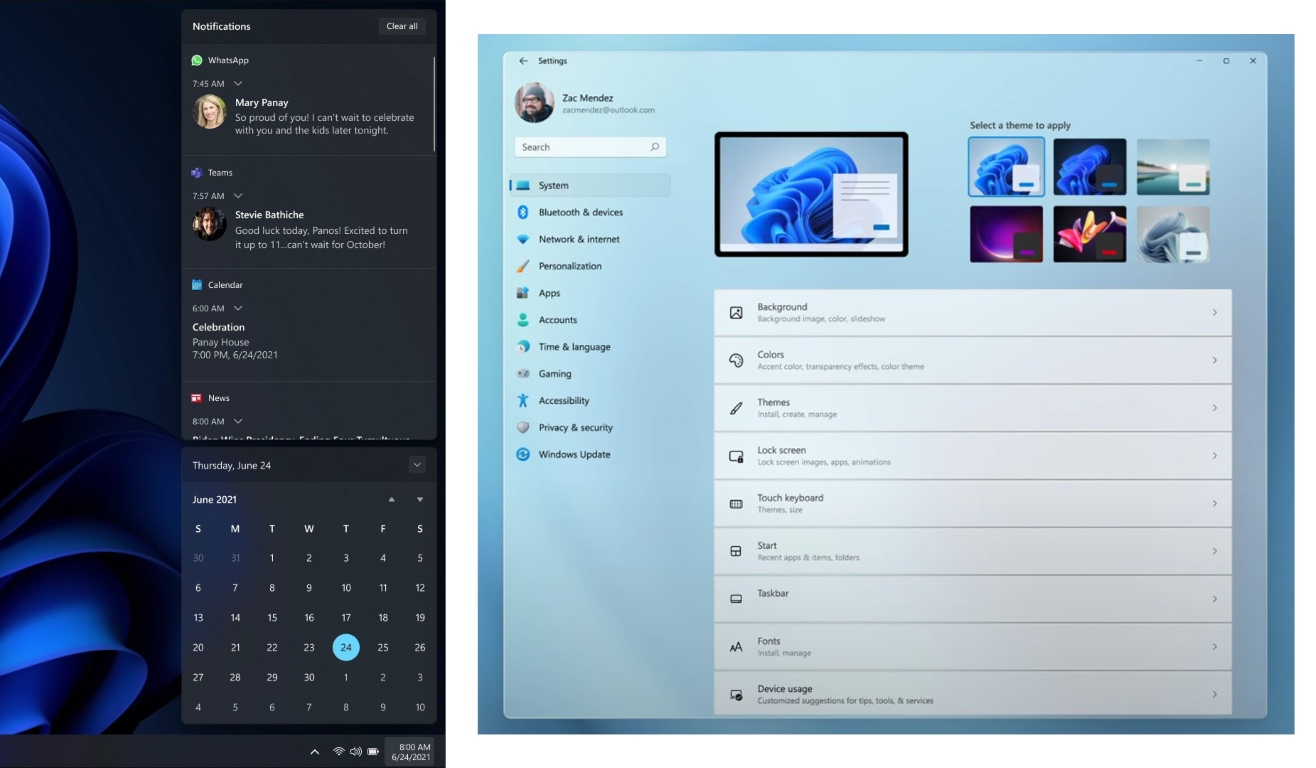Click the battery icon in system tray
1316x768 pixels.
pos(373,751)
